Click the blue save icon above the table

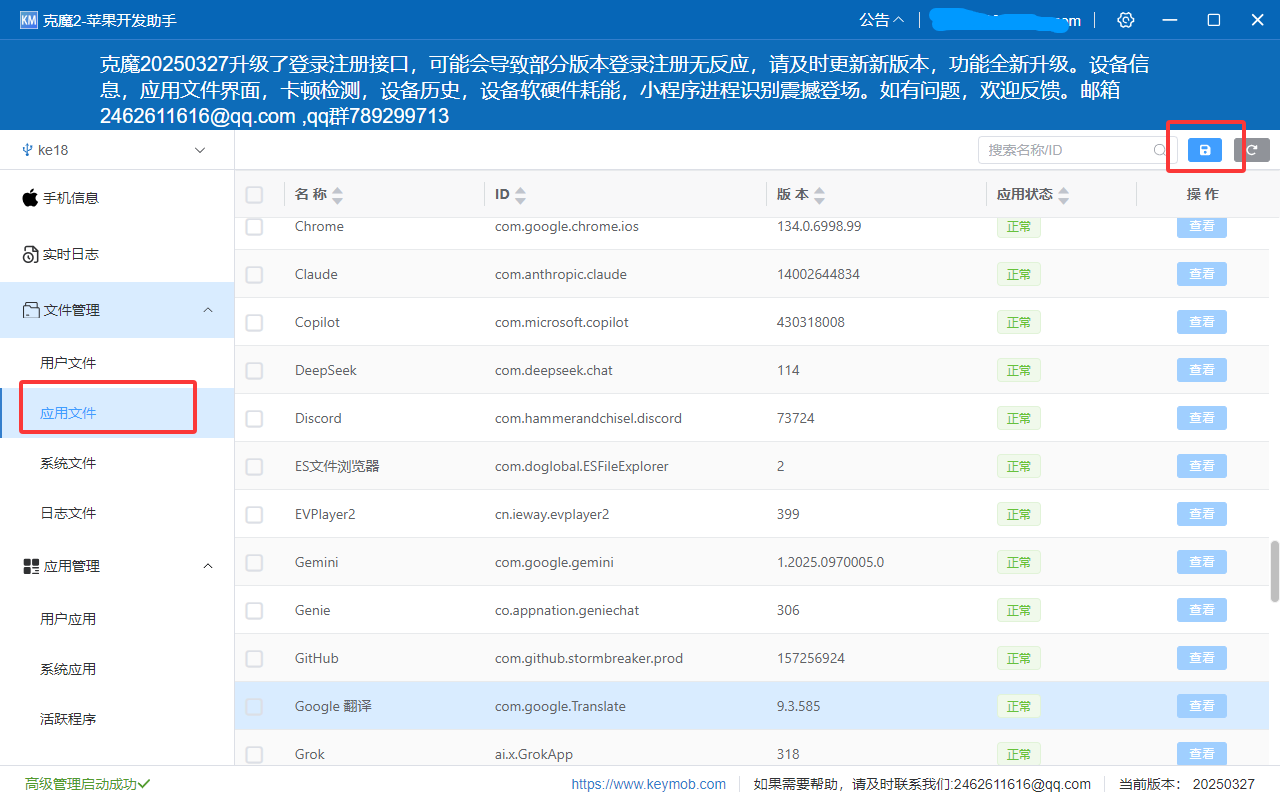(x=1204, y=149)
